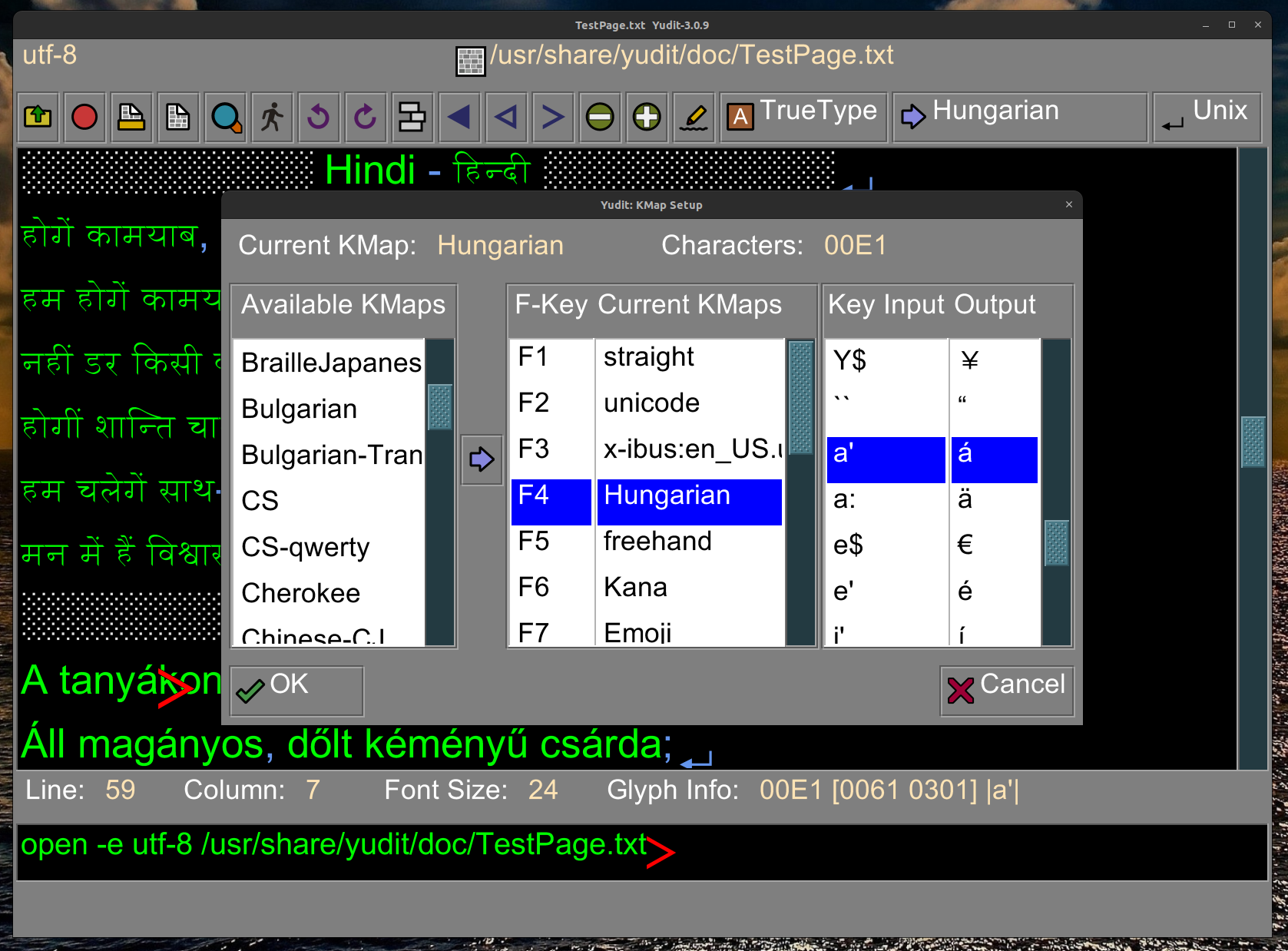The image size is (1288, 951).
Task: Click the running man Go To icon
Action: pos(272,118)
